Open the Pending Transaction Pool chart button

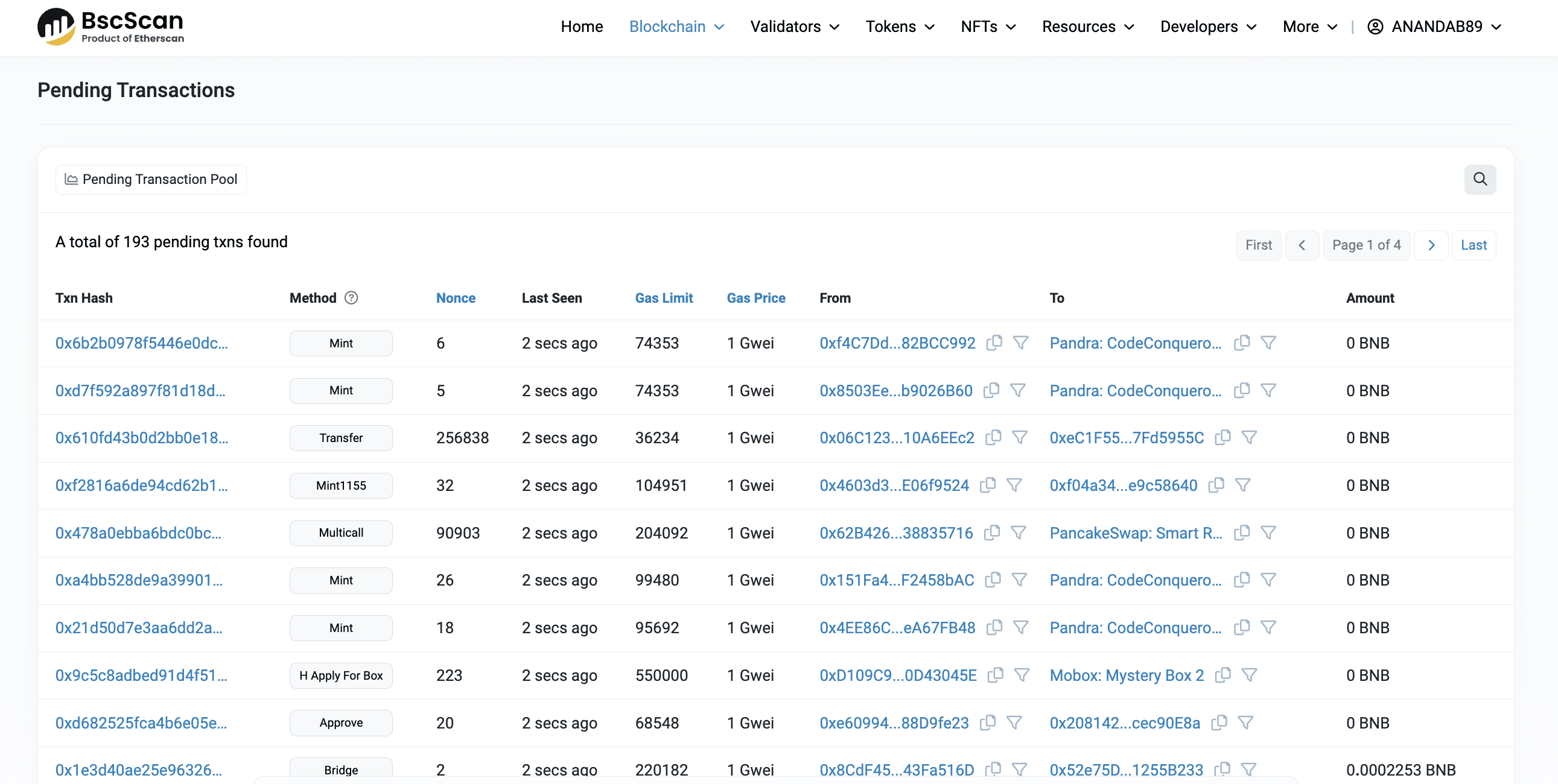click(151, 179)
